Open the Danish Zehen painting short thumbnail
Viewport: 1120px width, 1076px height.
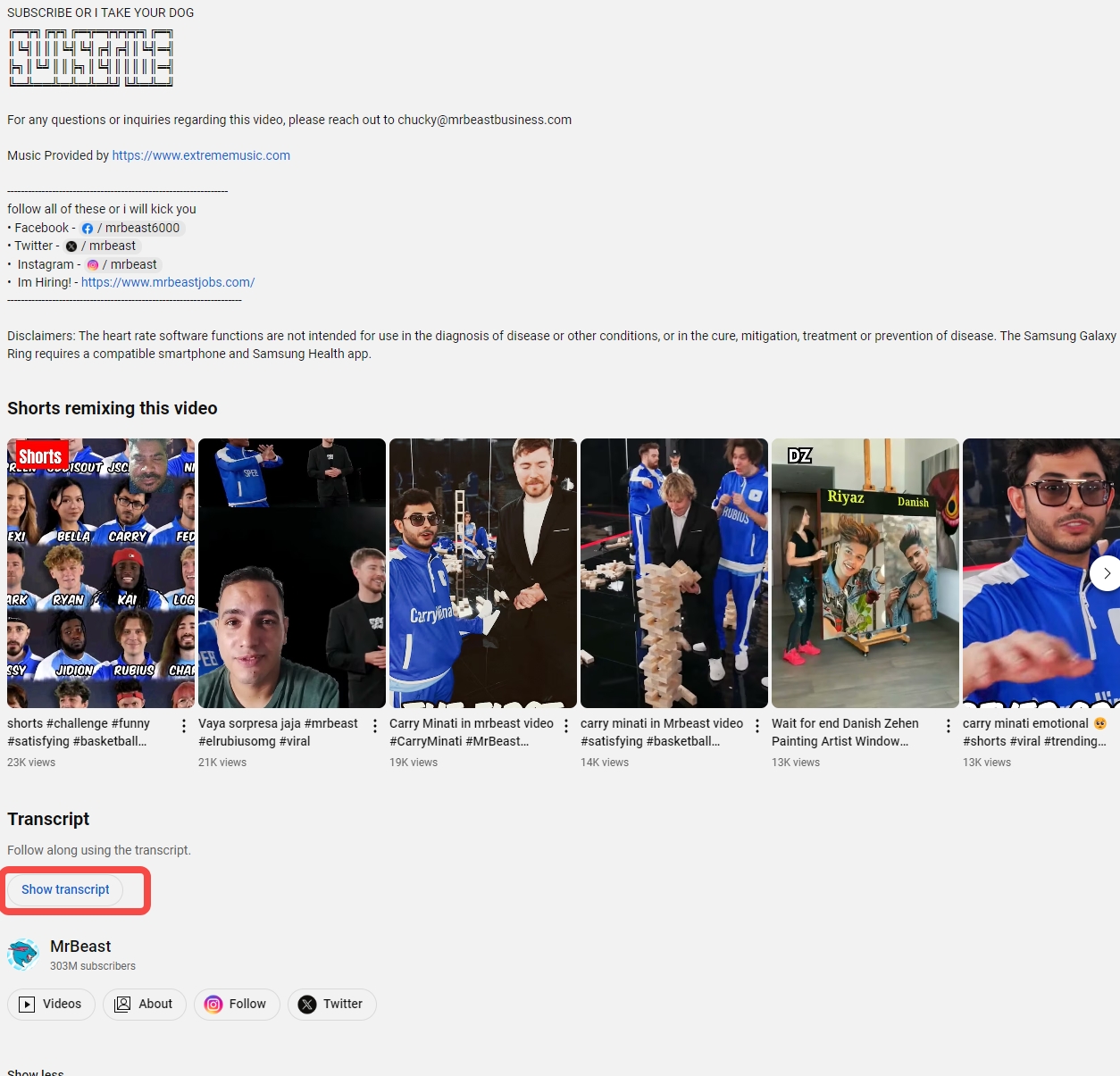click(865, 572)
